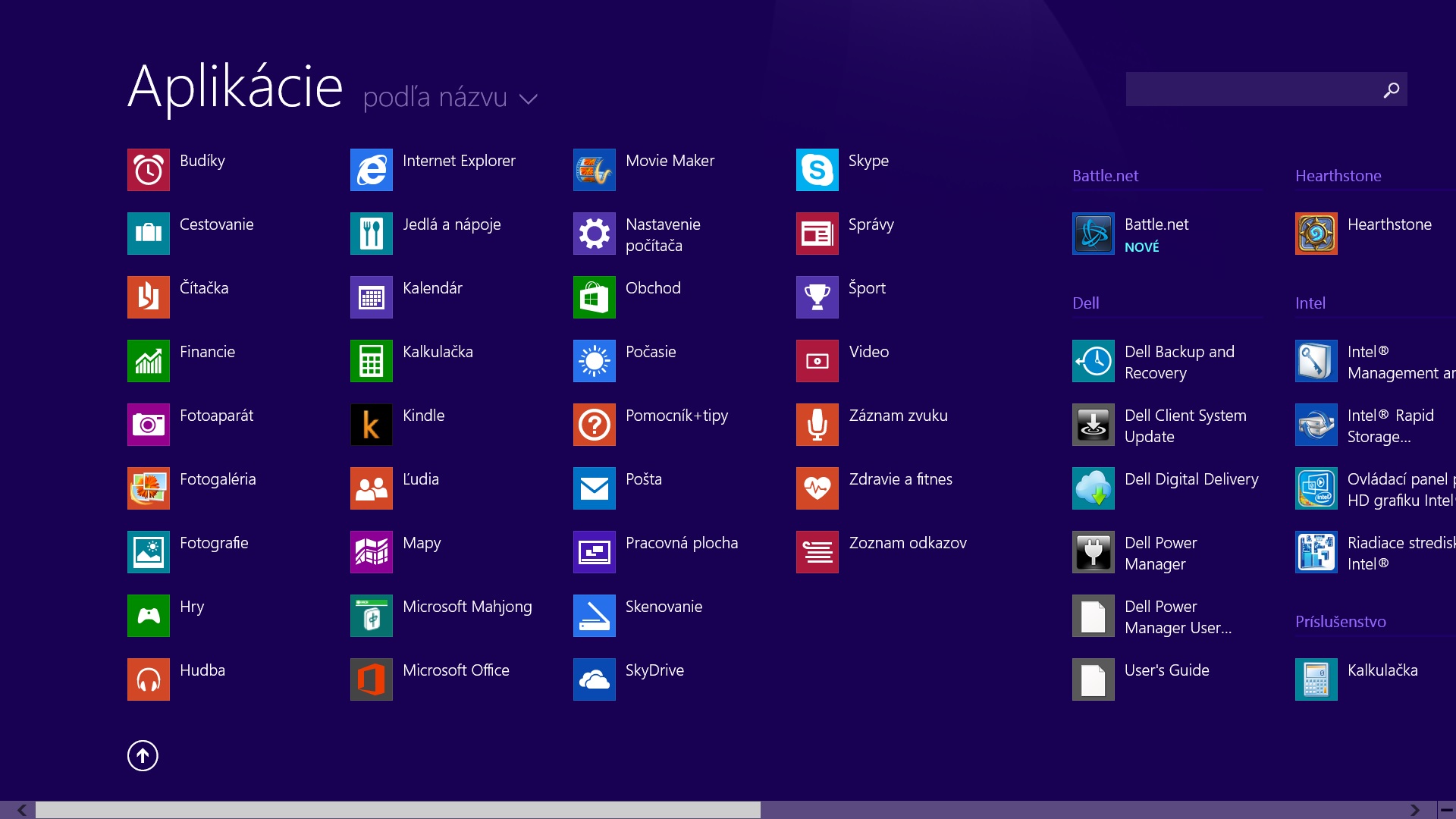
Task: Open the Pomocník+tipy help icon
Action: [x=595, y=425]
